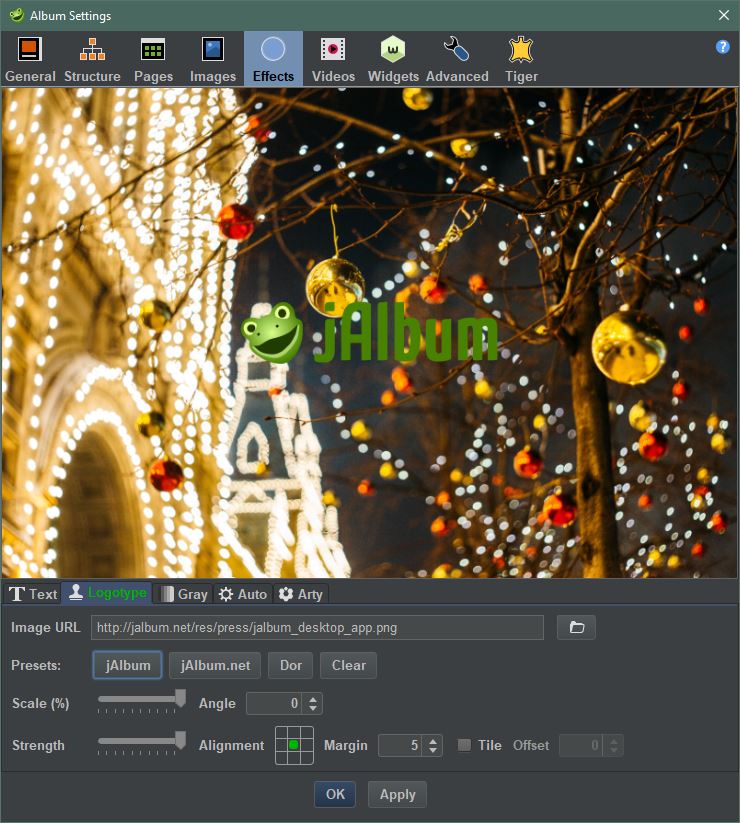Click the Margin value field

pos(399,745)
